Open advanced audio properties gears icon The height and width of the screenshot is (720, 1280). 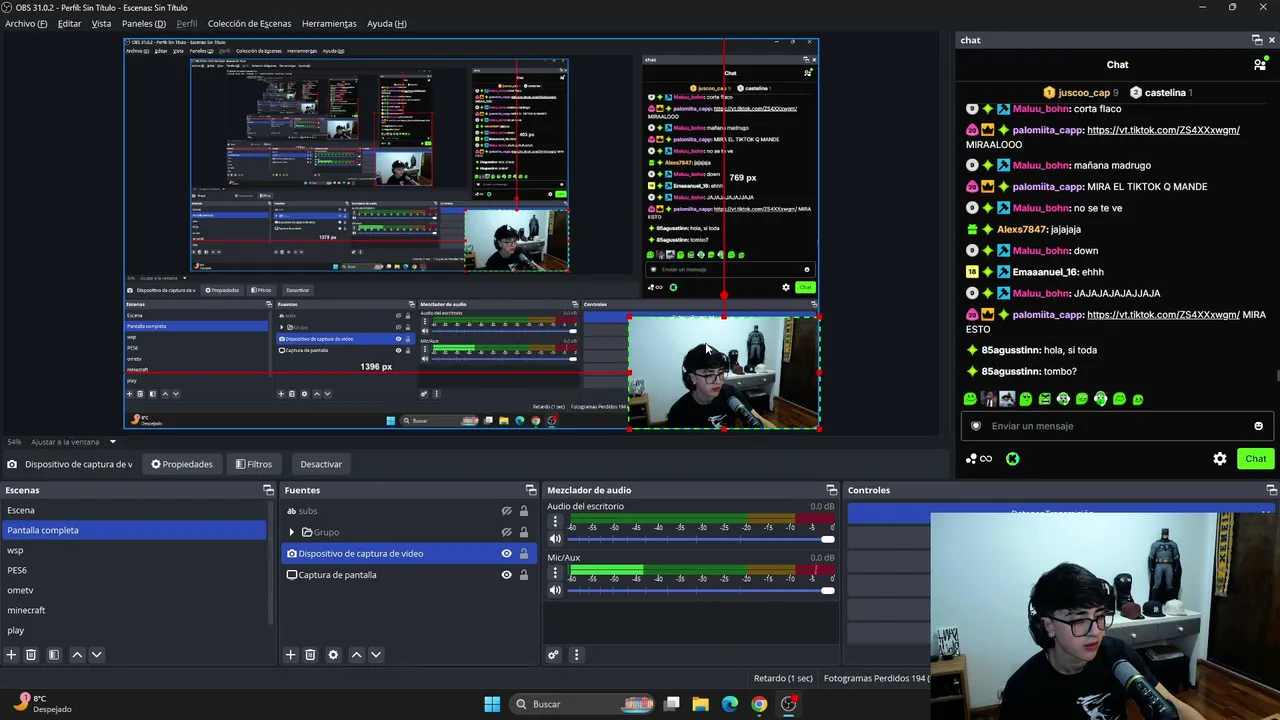pyautogui.click(x=553, y=655)
